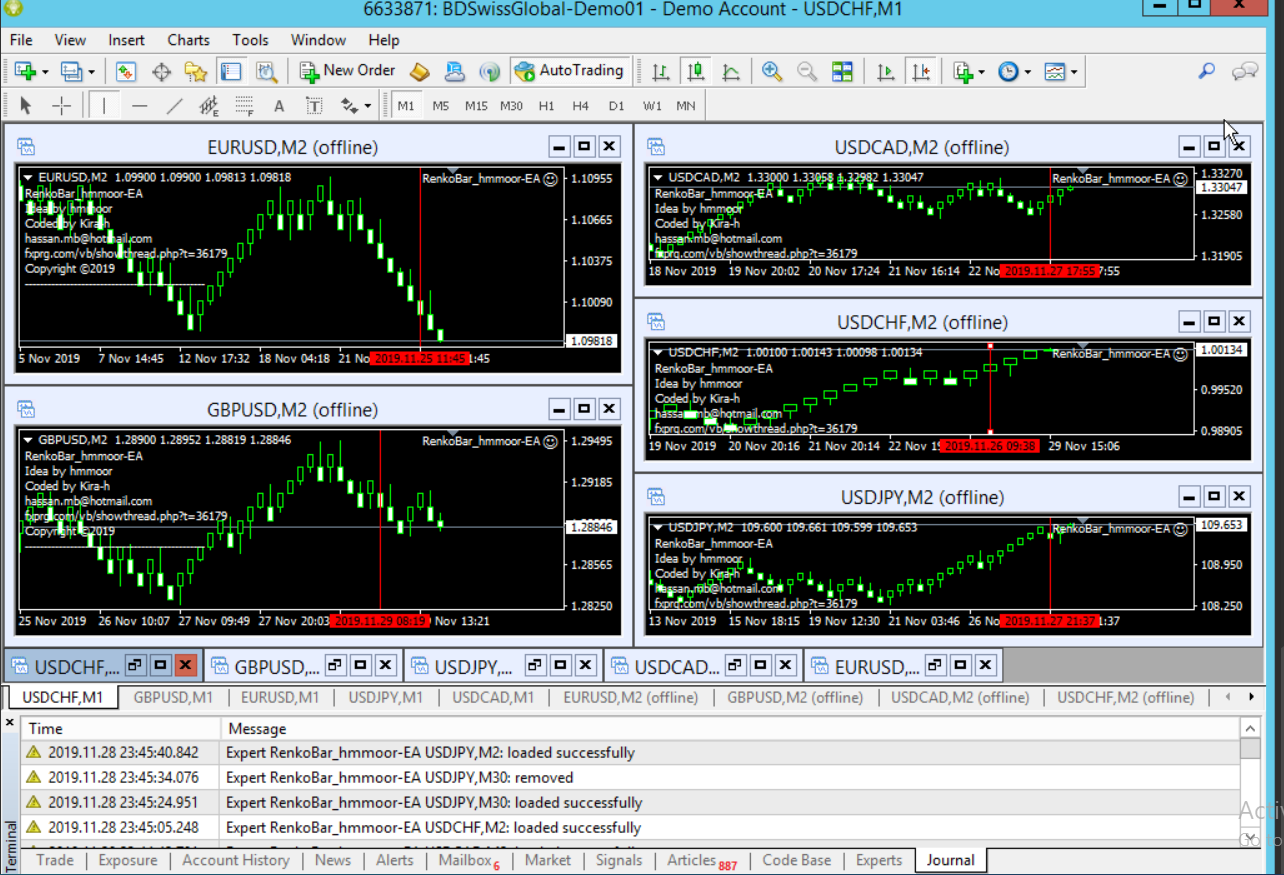1284x875 pixels.
Task: Close the Terminal panel with the X
Action: tap(10, 722)
